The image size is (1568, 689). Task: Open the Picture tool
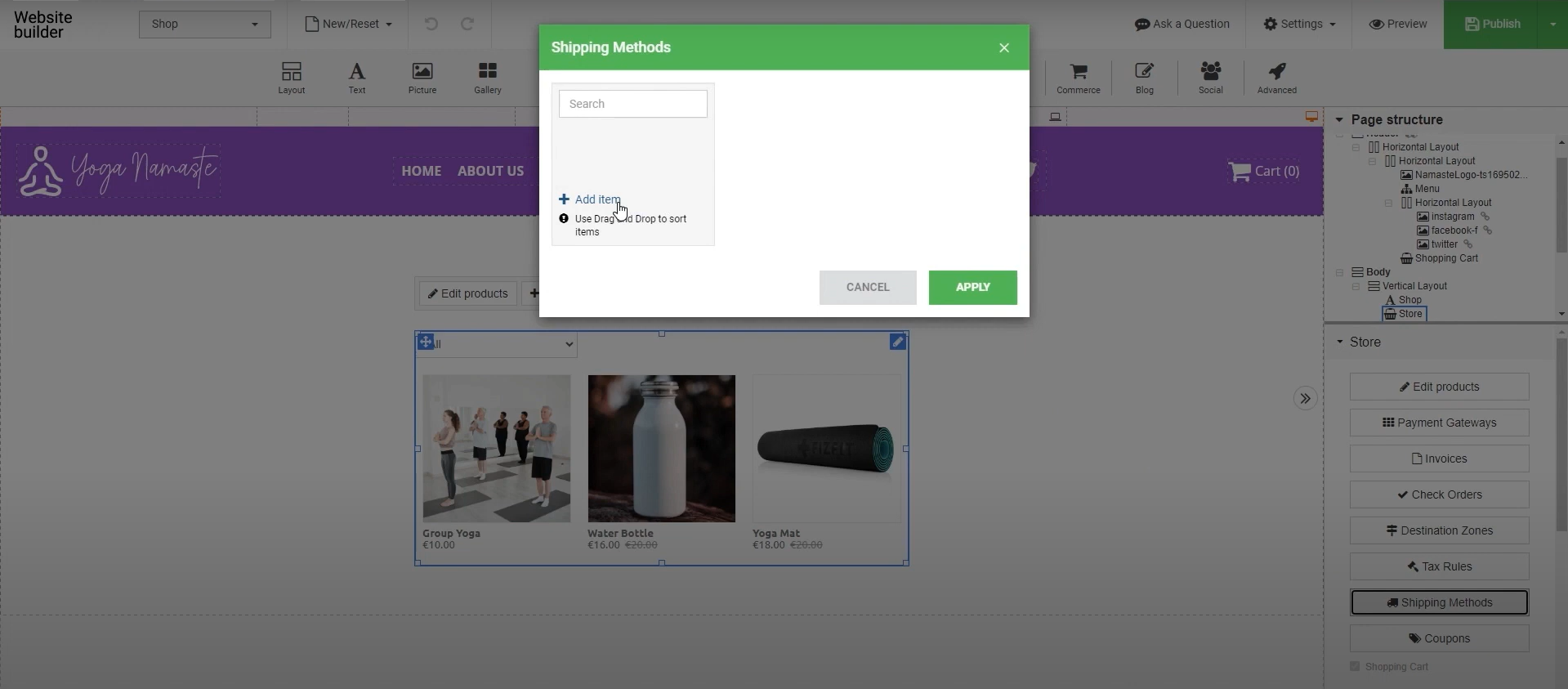tap(422, 78)
